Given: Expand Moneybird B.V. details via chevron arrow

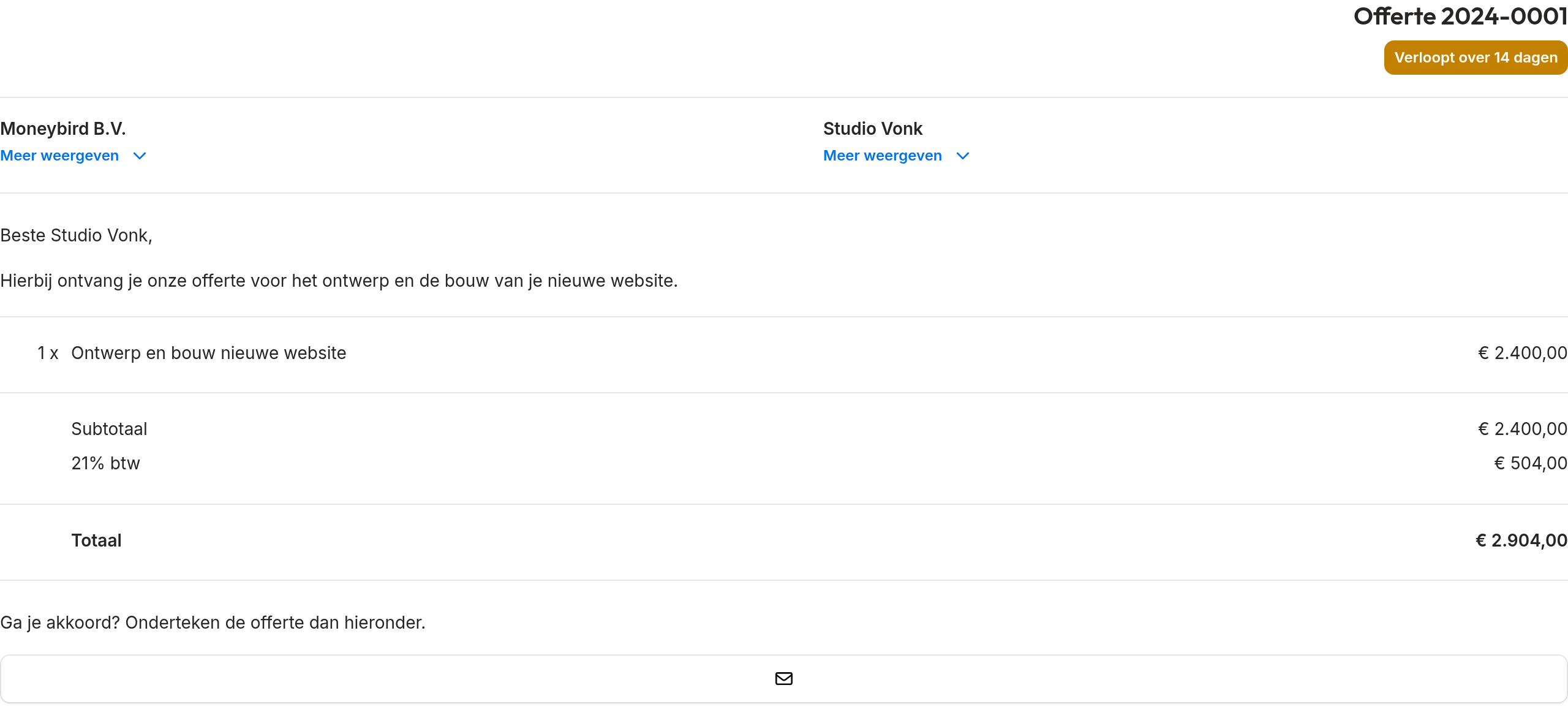Looking at the screenshot, I should (140, 156).
